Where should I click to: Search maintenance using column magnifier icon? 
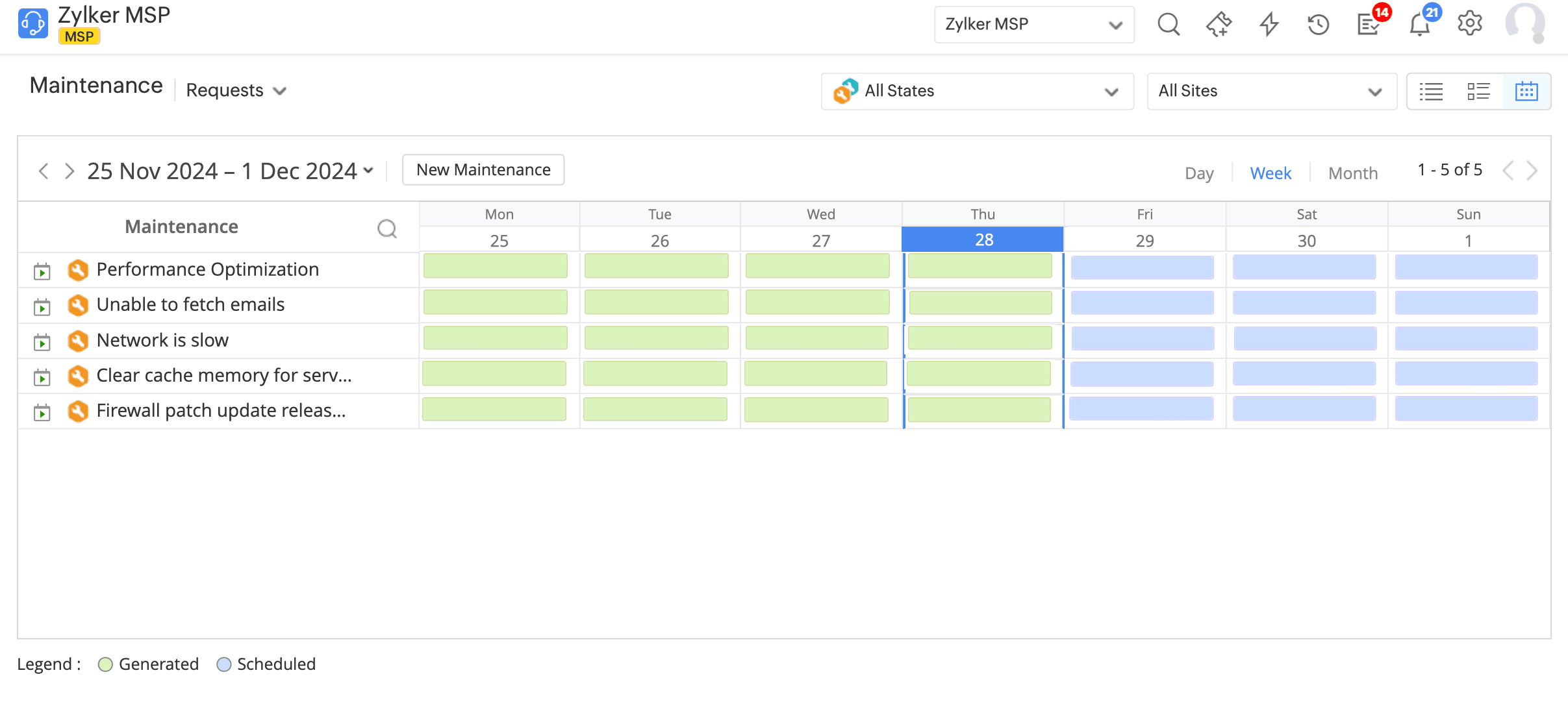coord(387,228)
